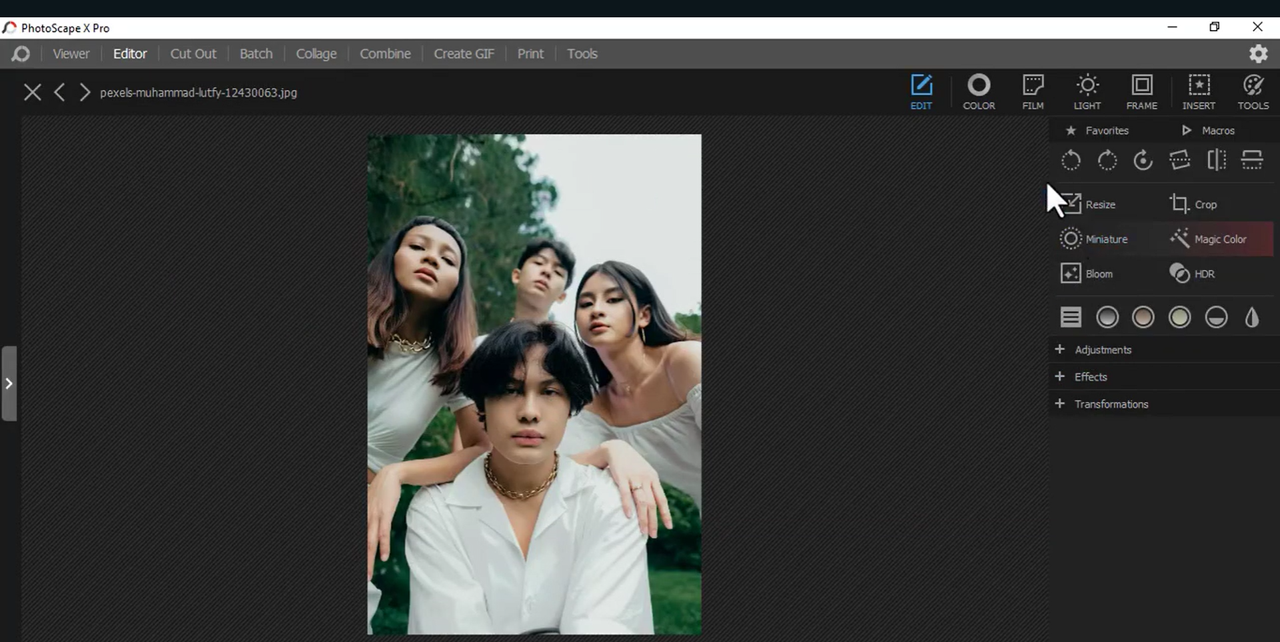Screen dimensions: 1280x642
Task: Open the LIGHT effects panel
Action: 1087,91
